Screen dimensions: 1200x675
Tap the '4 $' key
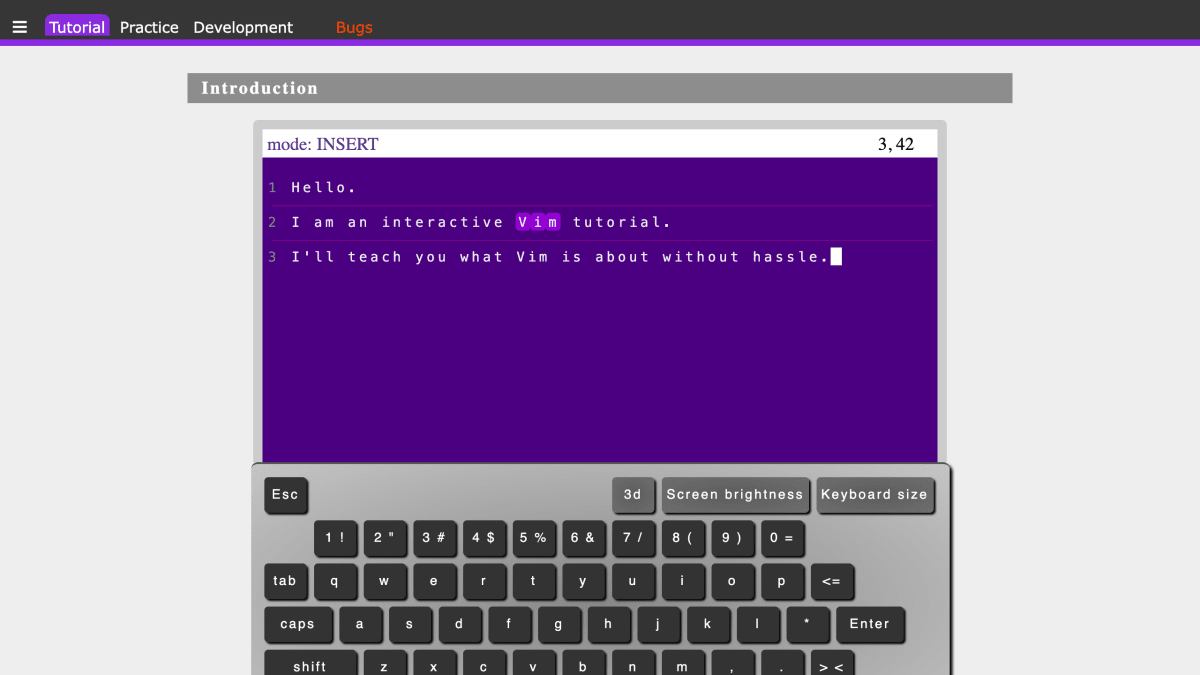pos(484,538)
